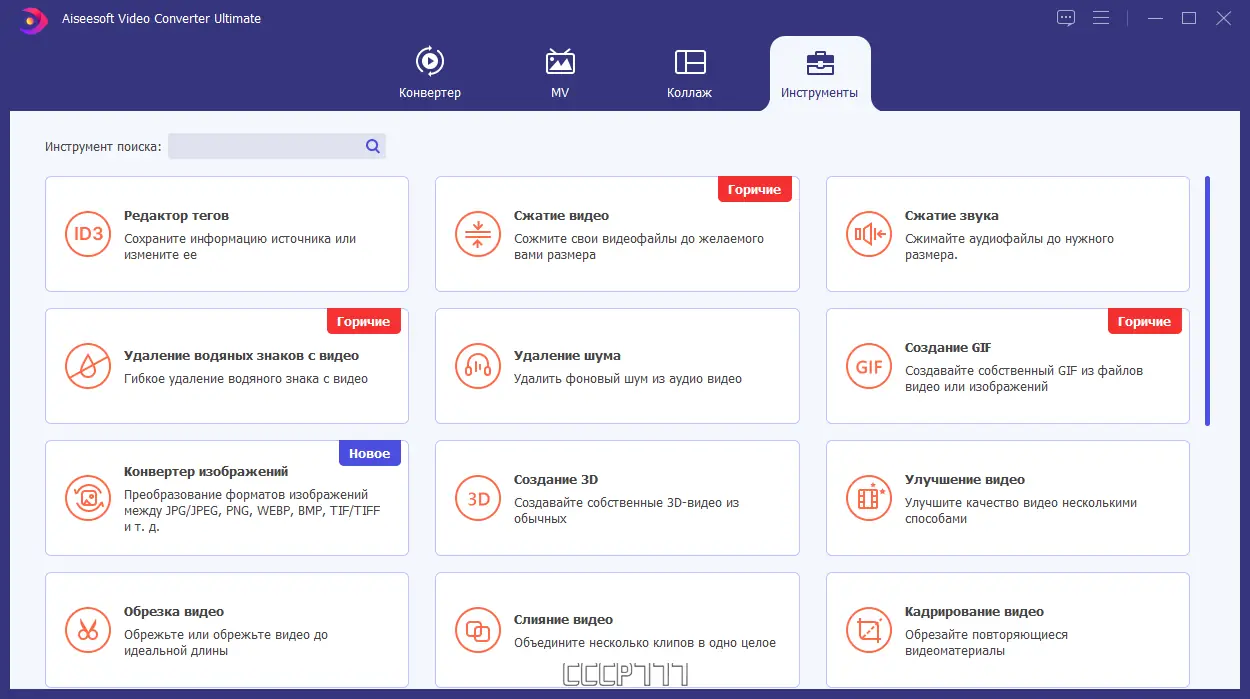Click description 'Создавайте собственные 3D-видео из обычных'
Image resolution: width=1250 pixels, height=699 pixels.
tap(627, 511)
